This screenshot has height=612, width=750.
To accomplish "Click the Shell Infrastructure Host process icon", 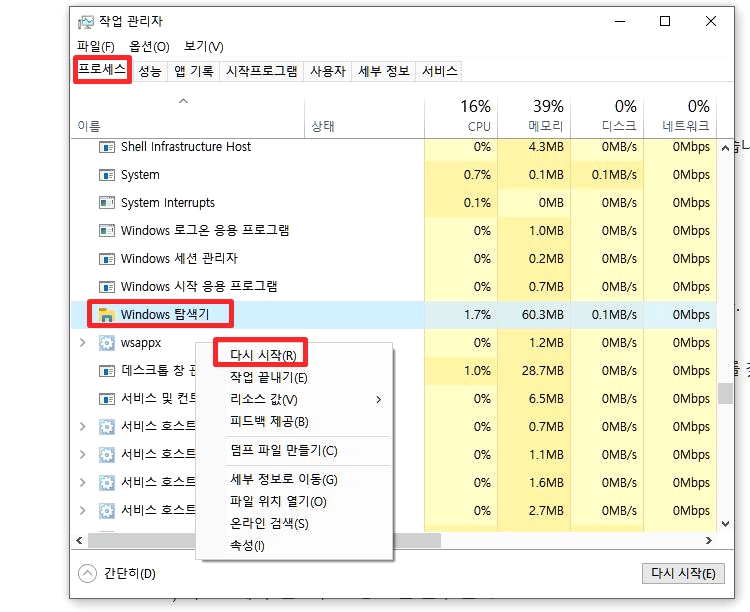I will tap(106, 147).
